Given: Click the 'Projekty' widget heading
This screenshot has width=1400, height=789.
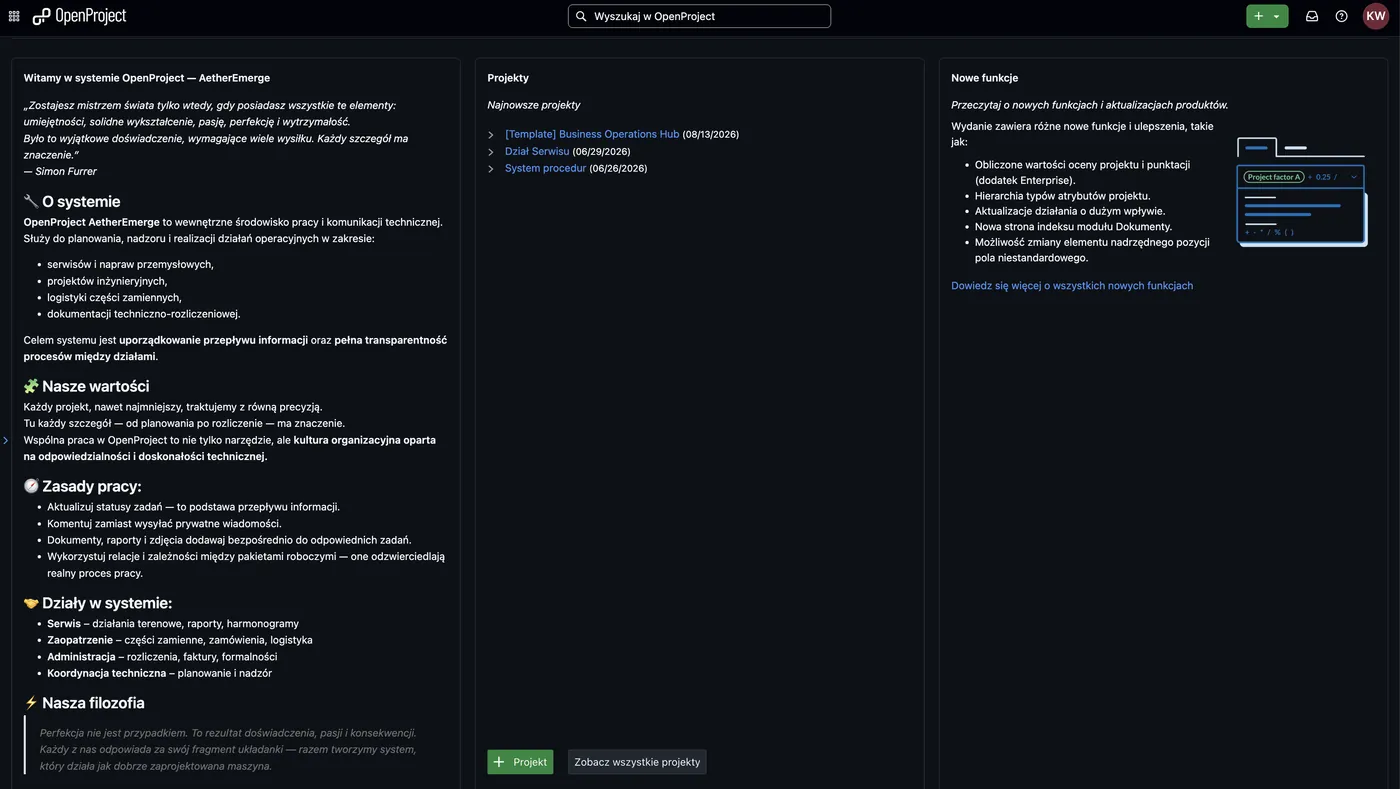Looking at the screenshot, I should click(508, 78).
